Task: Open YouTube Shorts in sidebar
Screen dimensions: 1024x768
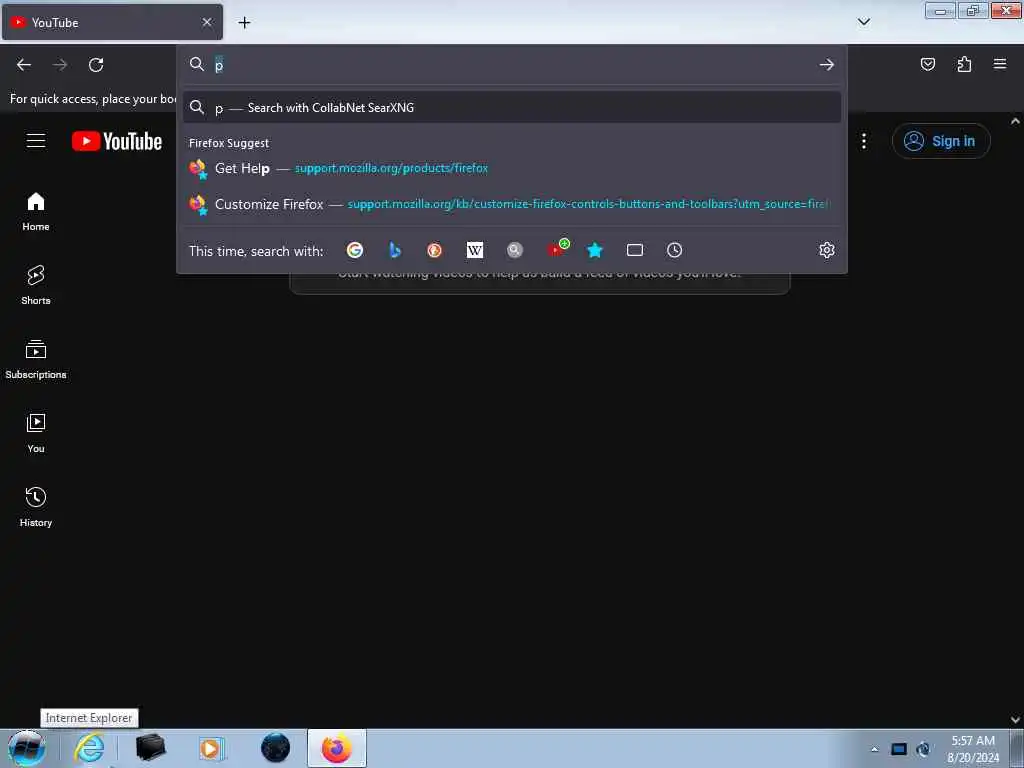Action: [x=36, y=285]
